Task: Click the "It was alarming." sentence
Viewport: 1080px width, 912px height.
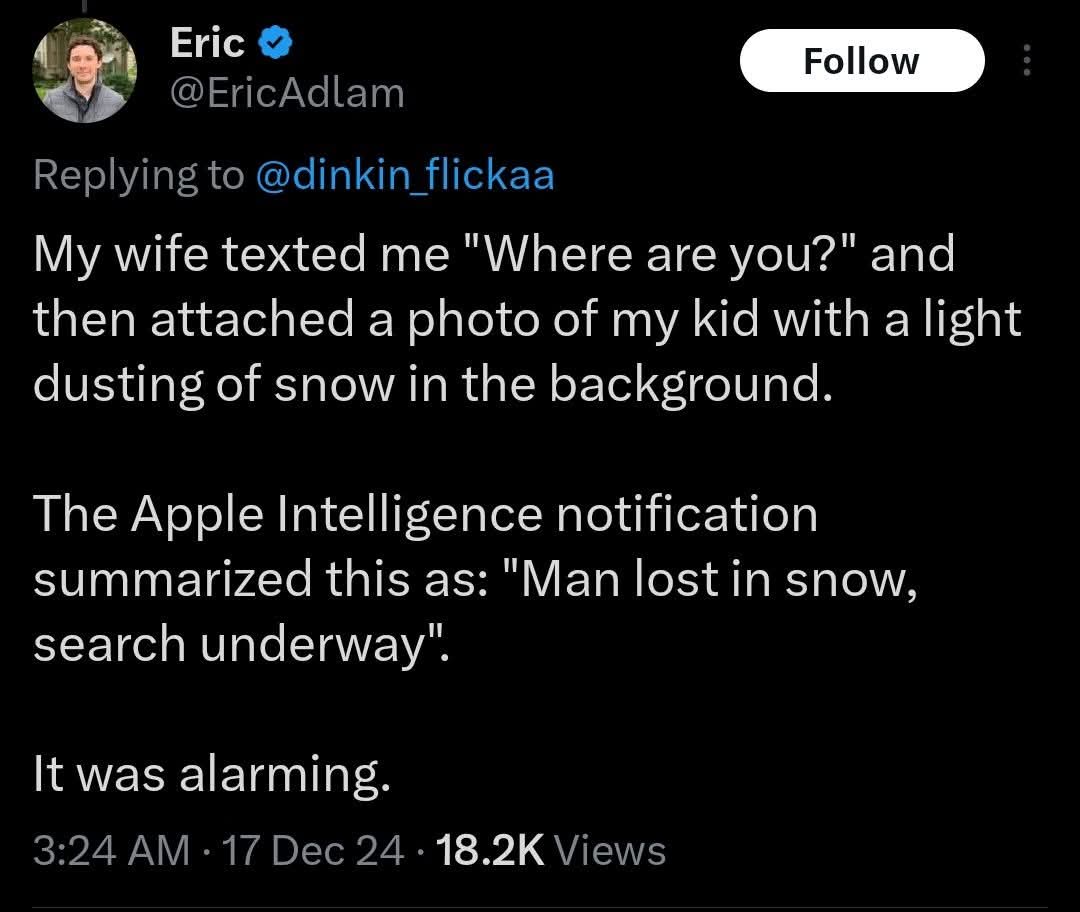Action: pos(212,774)
